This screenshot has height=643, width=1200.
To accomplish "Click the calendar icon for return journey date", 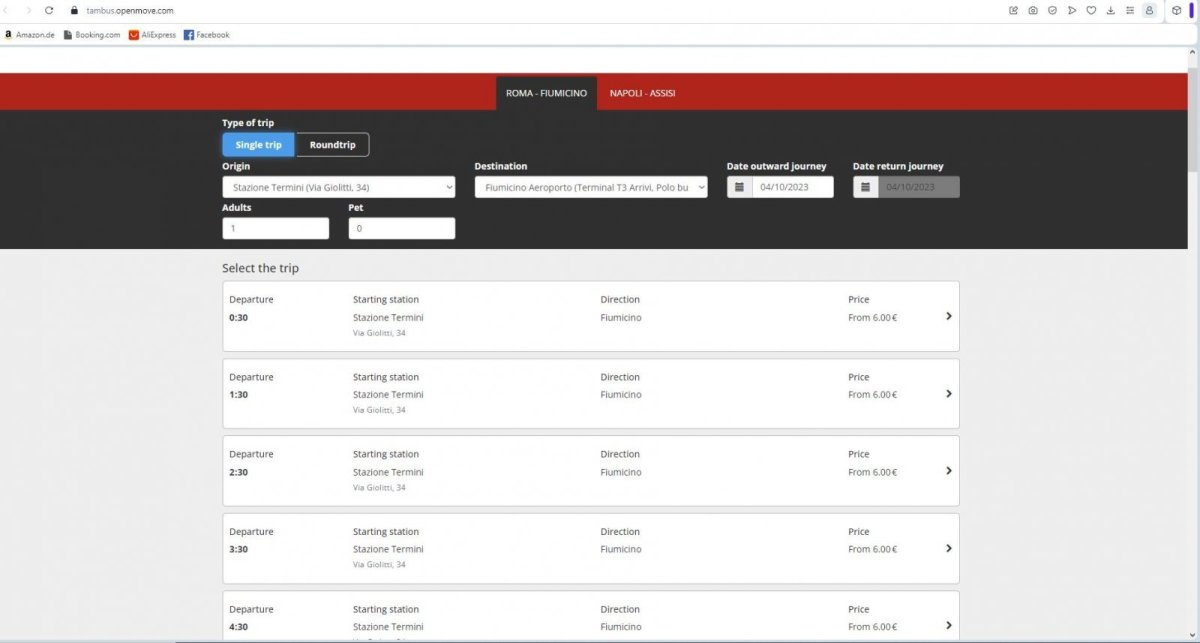I will (x=866, y=187).
